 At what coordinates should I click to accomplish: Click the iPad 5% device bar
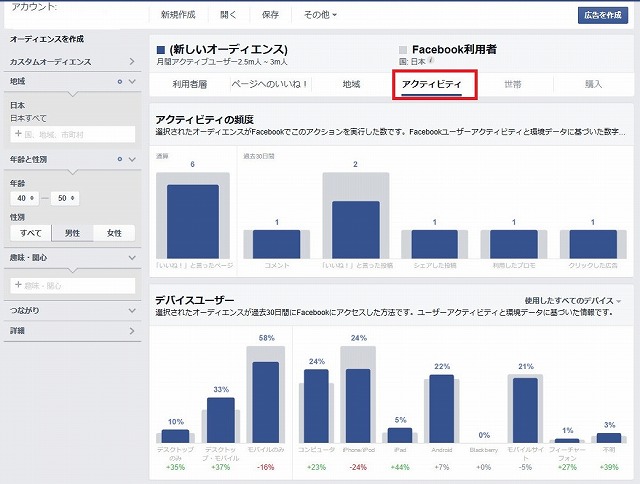point(400,435)
